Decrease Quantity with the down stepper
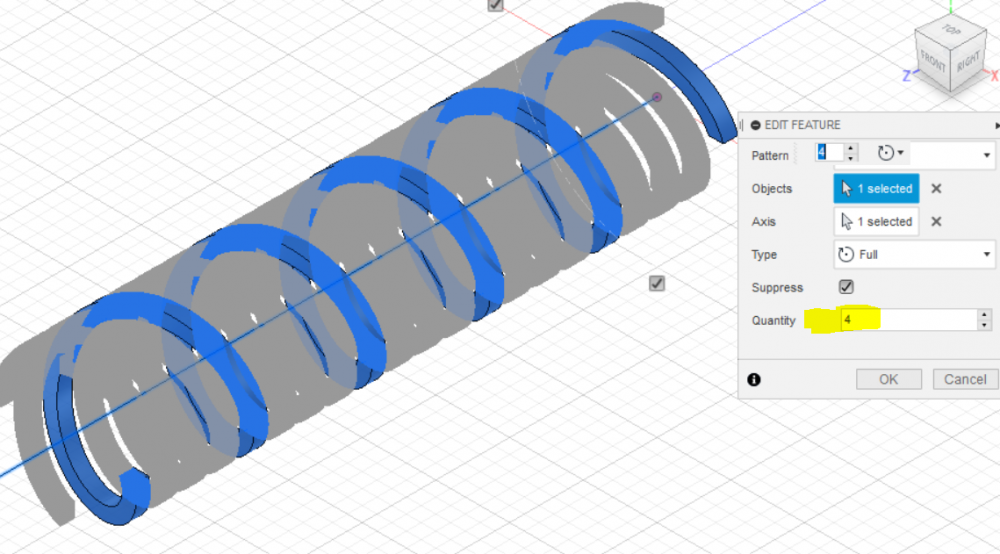The image size is (1000, 554). pos(984,325)
